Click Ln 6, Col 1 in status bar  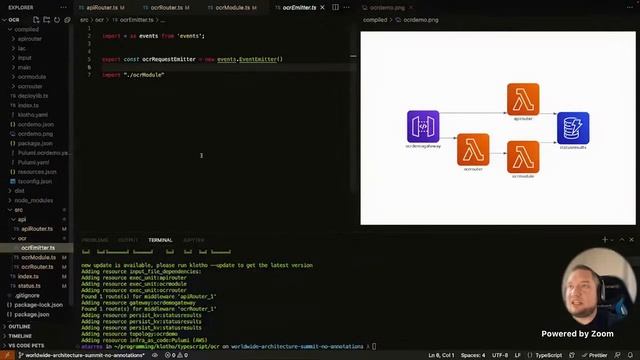pos(441,355)
